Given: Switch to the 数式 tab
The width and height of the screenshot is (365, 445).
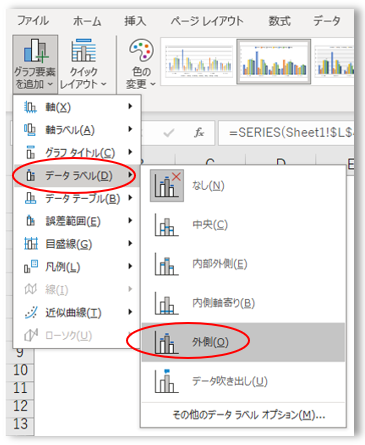Looking at the screenshot, I should coord(279,21).
